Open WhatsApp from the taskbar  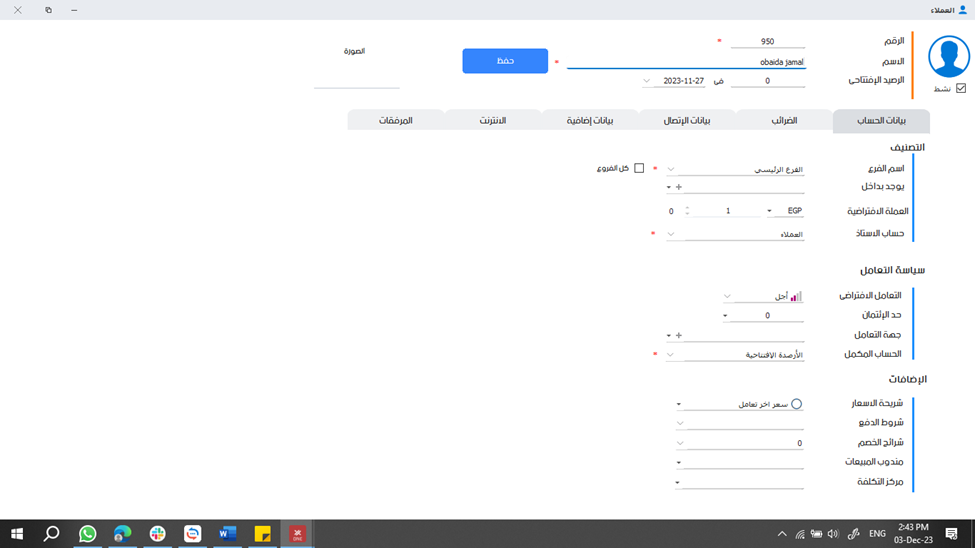click(x=88, y=534)
